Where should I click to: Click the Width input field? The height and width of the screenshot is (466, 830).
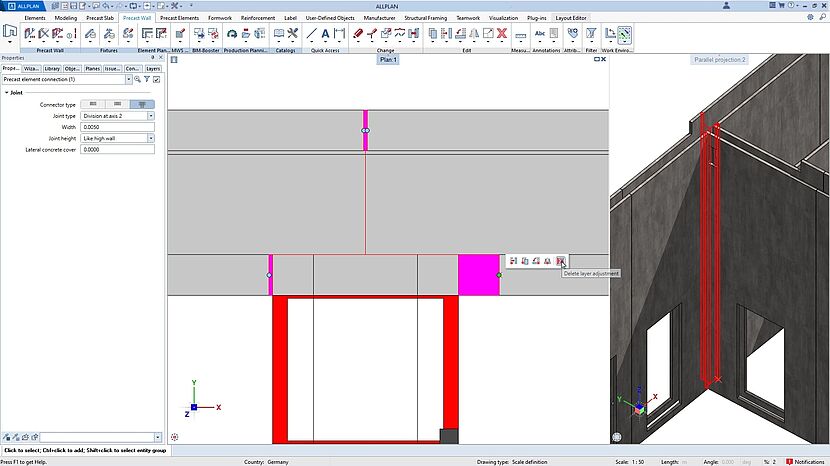click(117, 127)
